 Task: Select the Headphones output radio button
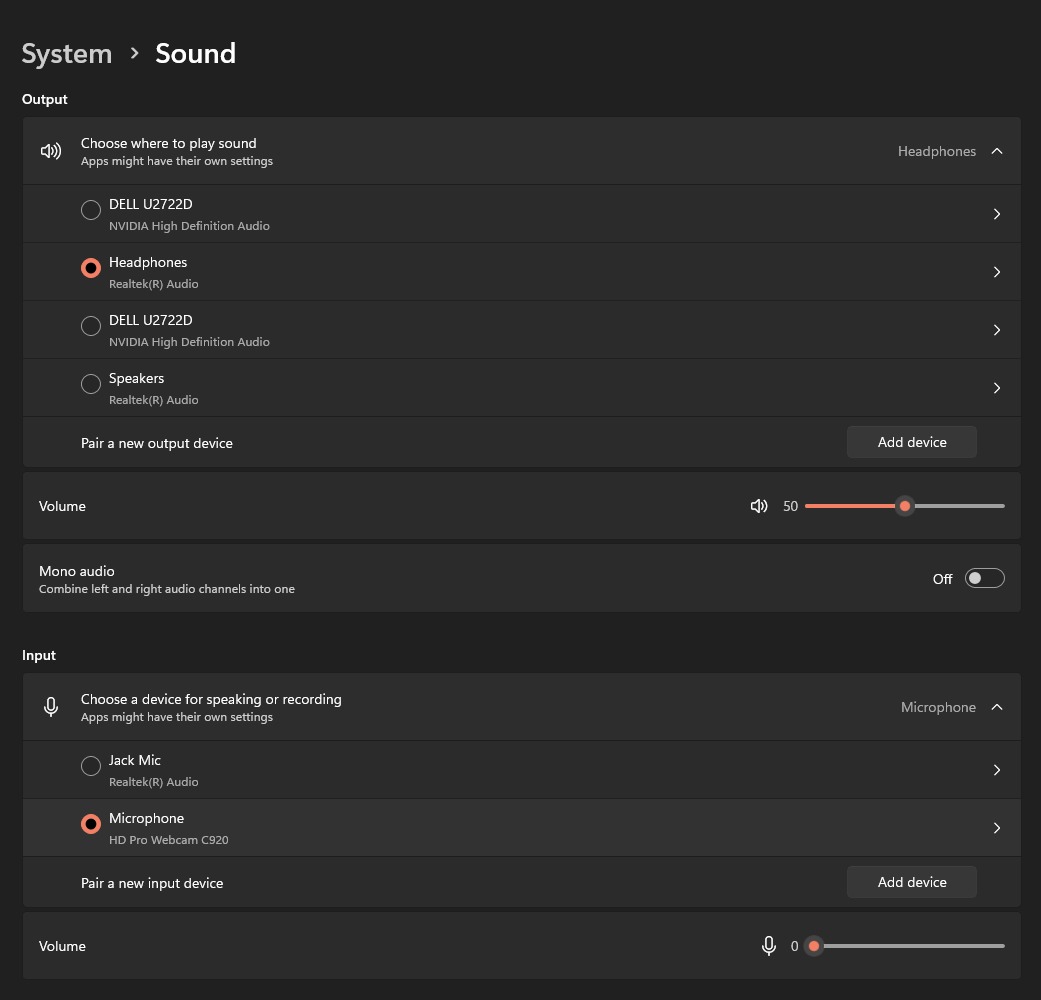pyautogui.click(x=91, y=268)
